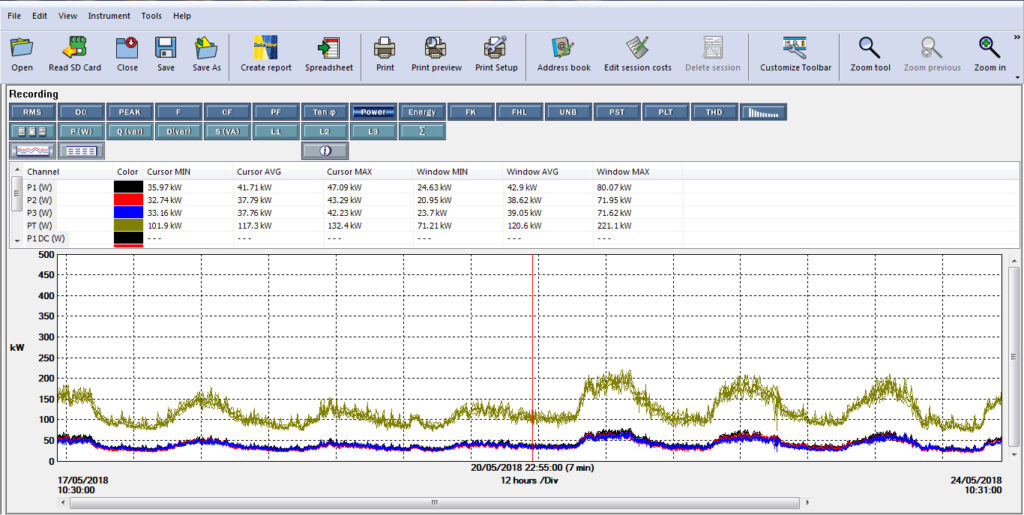Open the Address book icon

coord(563,48)
